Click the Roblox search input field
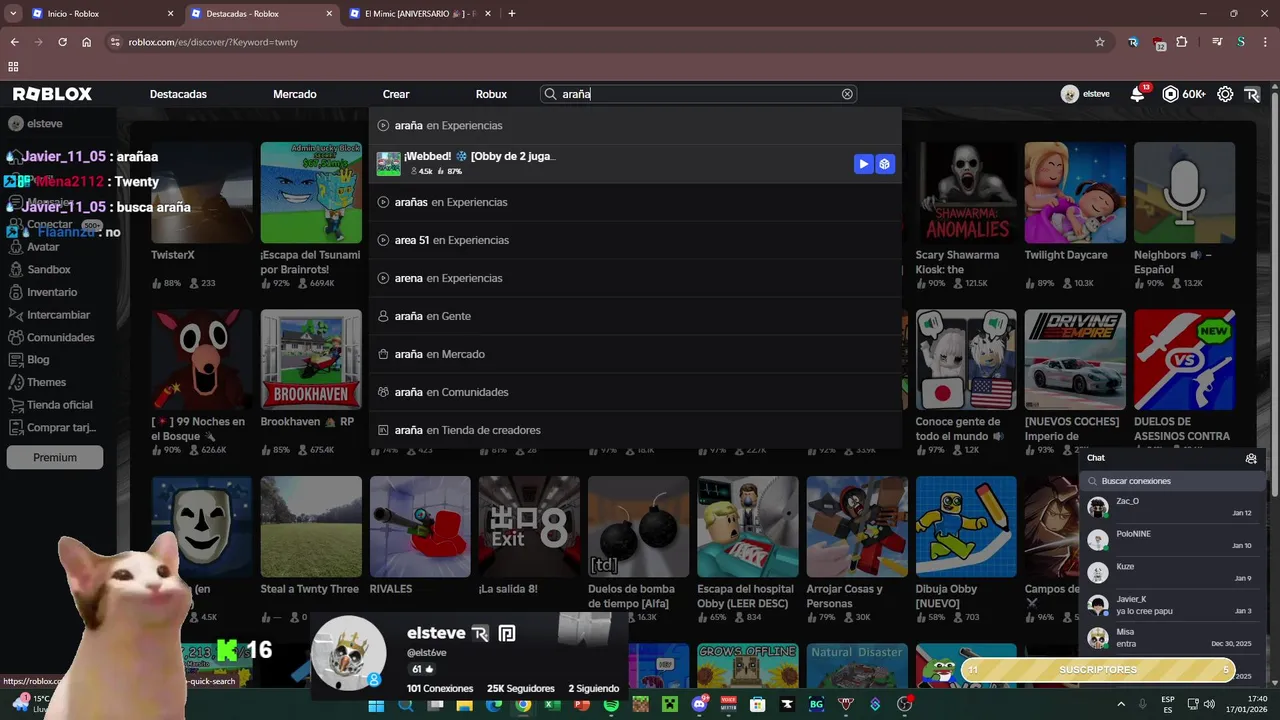This screenshot has height=720, width=1280. tap(697, 94)
